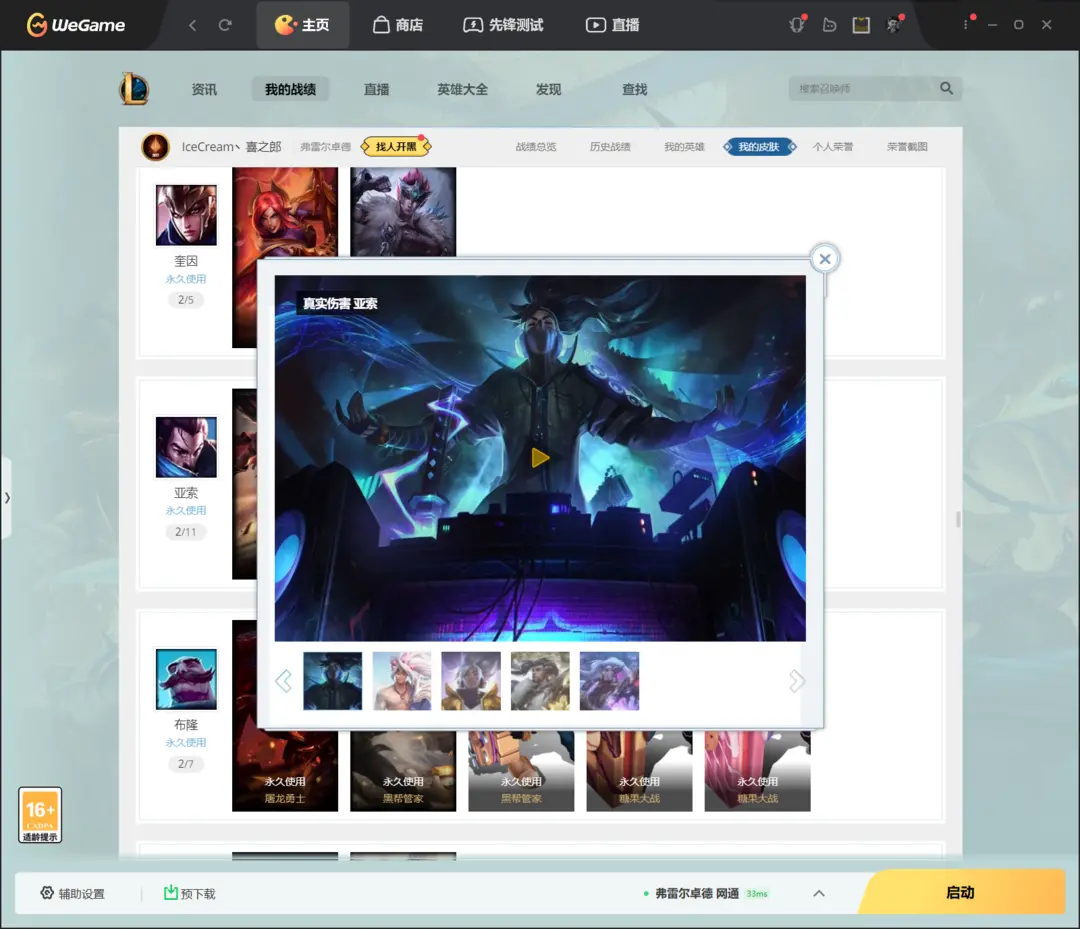Screen dimensions: 1080x929
Task: Open the 直播 section in the game nav
Action: (376, 90)
